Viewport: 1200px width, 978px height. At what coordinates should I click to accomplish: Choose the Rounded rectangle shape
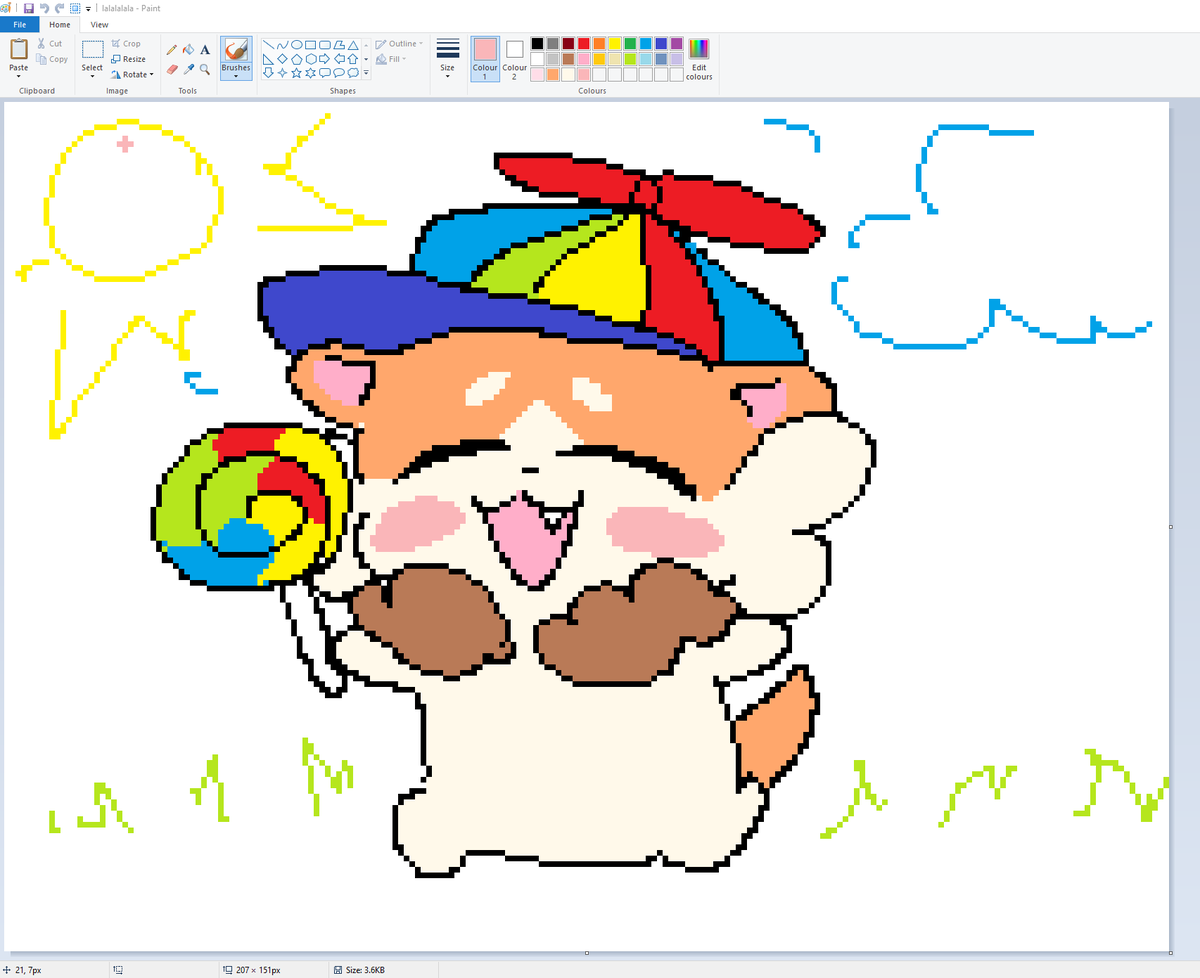(x=324, y=44)
